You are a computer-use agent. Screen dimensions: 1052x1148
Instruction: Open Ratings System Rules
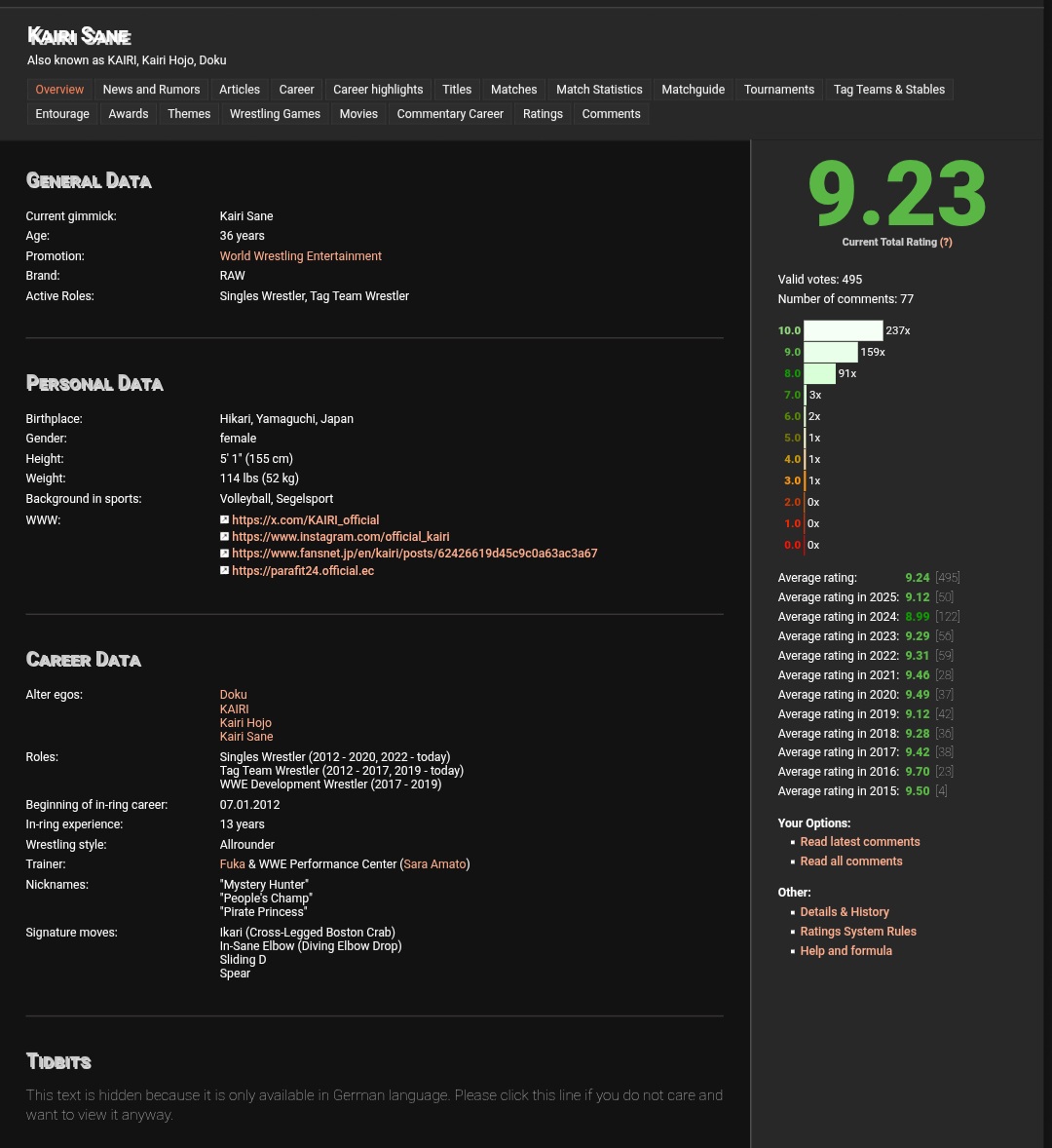(x=857, y=932)
